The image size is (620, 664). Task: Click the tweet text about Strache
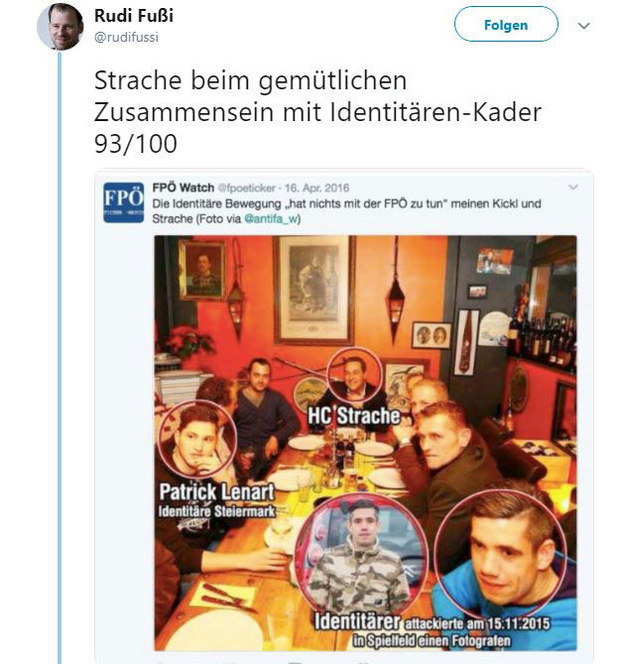[x=318, y=112]
